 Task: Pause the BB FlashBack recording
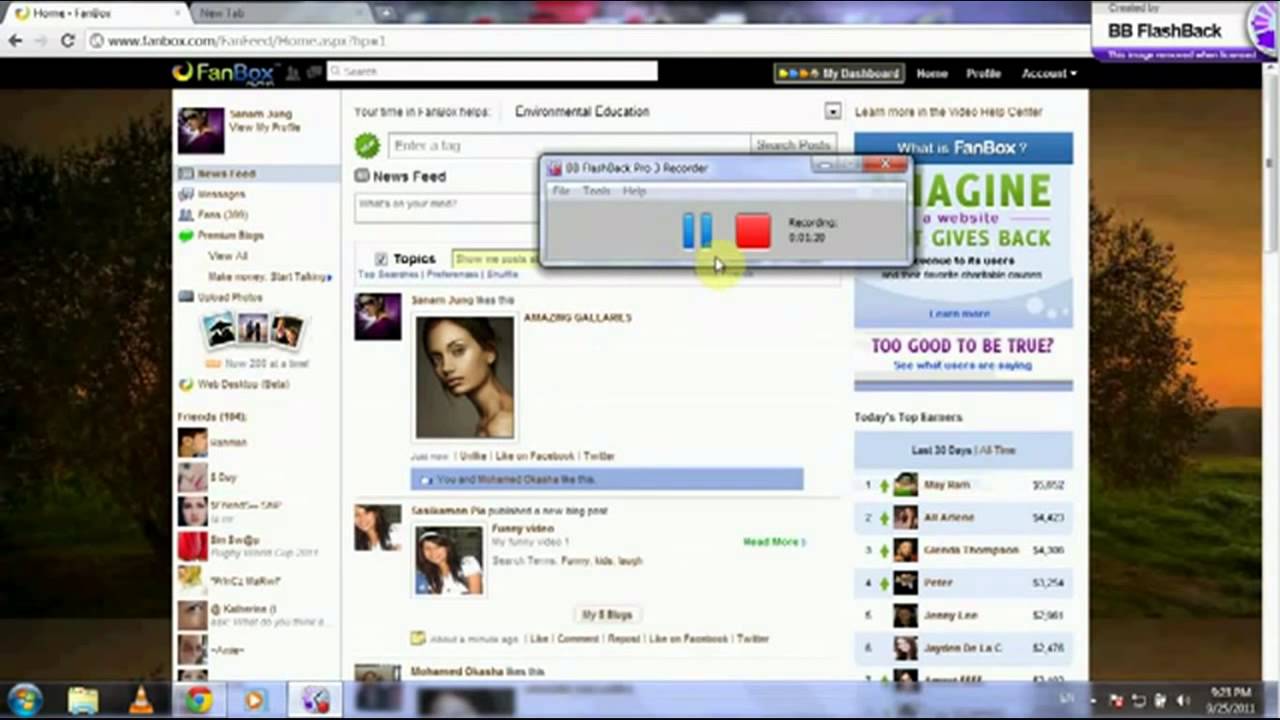pos(697,231)
